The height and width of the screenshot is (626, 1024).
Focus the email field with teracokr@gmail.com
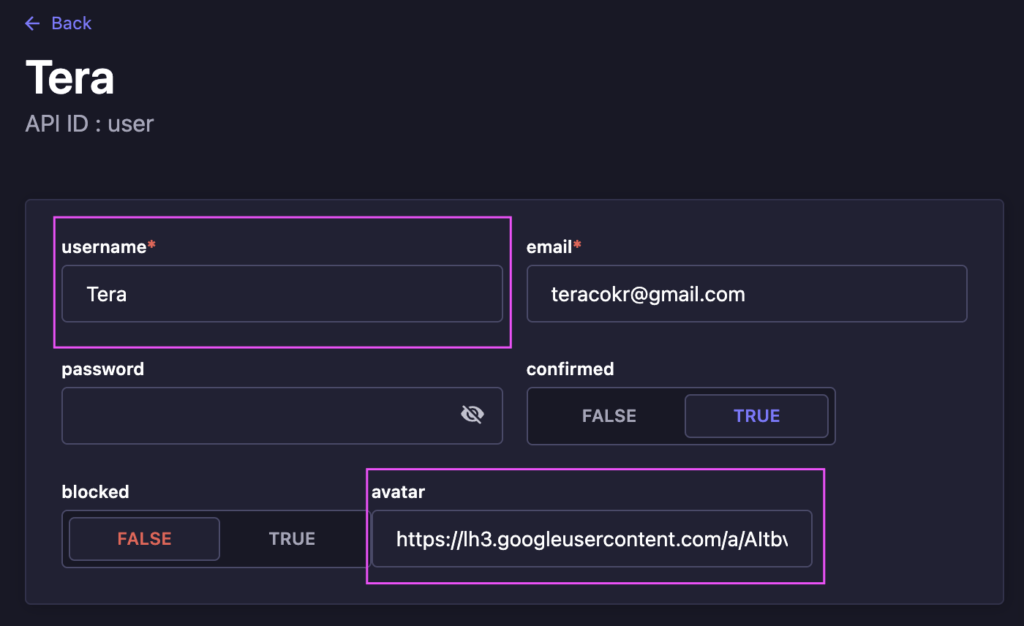point(746,294)
